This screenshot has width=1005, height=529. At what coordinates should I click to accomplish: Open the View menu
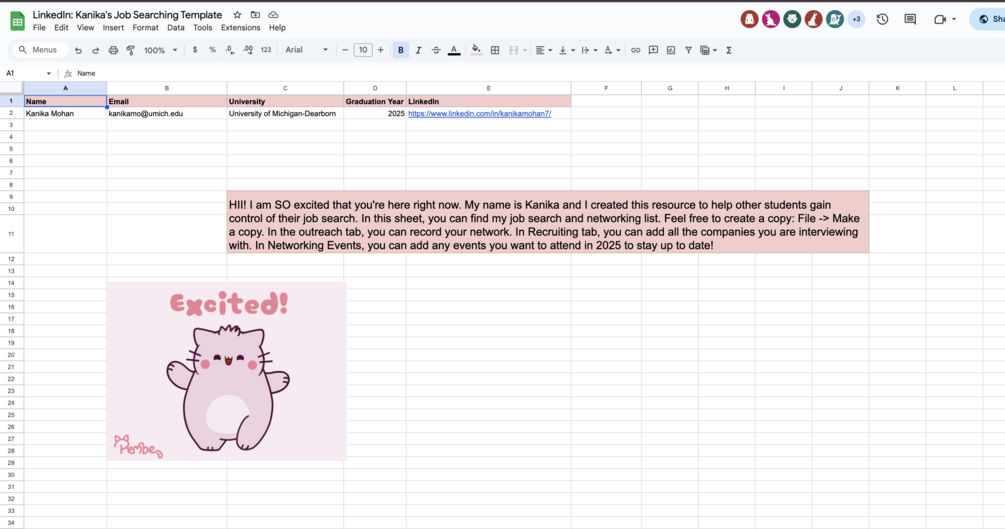click(x=85, y=28)
